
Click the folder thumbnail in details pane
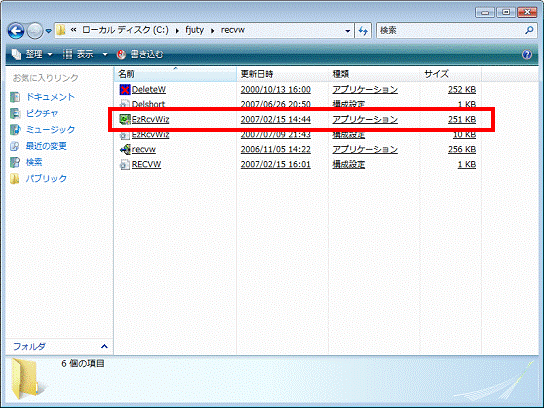(x=27, y=379)
